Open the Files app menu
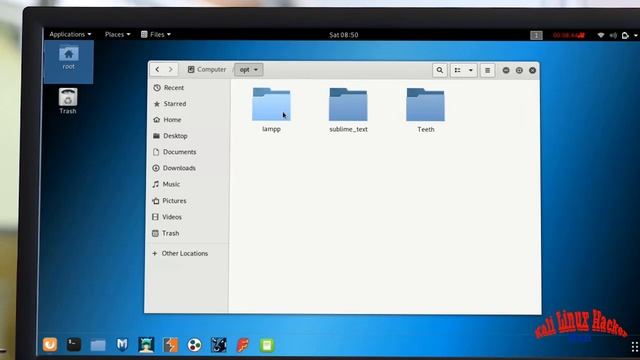The image size is (640, 360). click(x=156, y=34)
